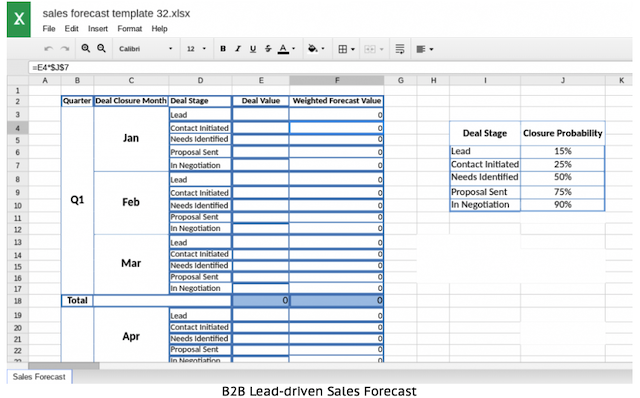Expand the text color dropdown arrow

(x=293, y=49)
